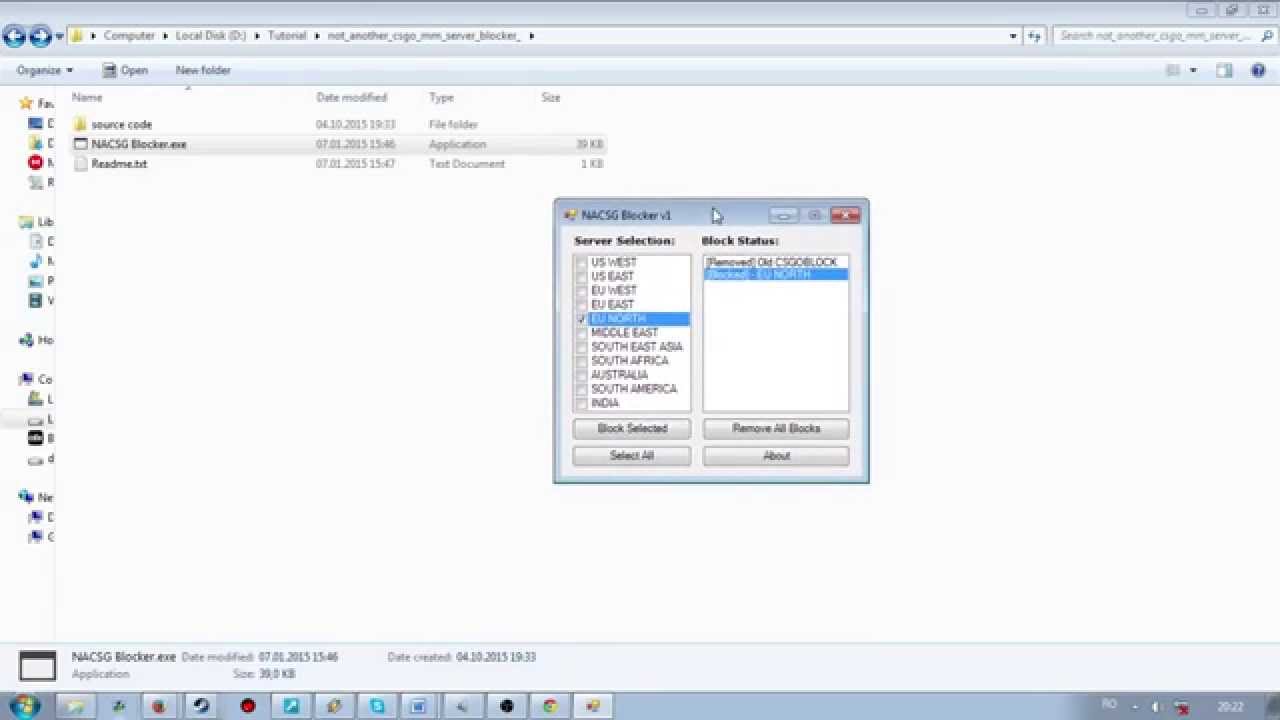Go to Computer in the address breadcrumb

129,36
